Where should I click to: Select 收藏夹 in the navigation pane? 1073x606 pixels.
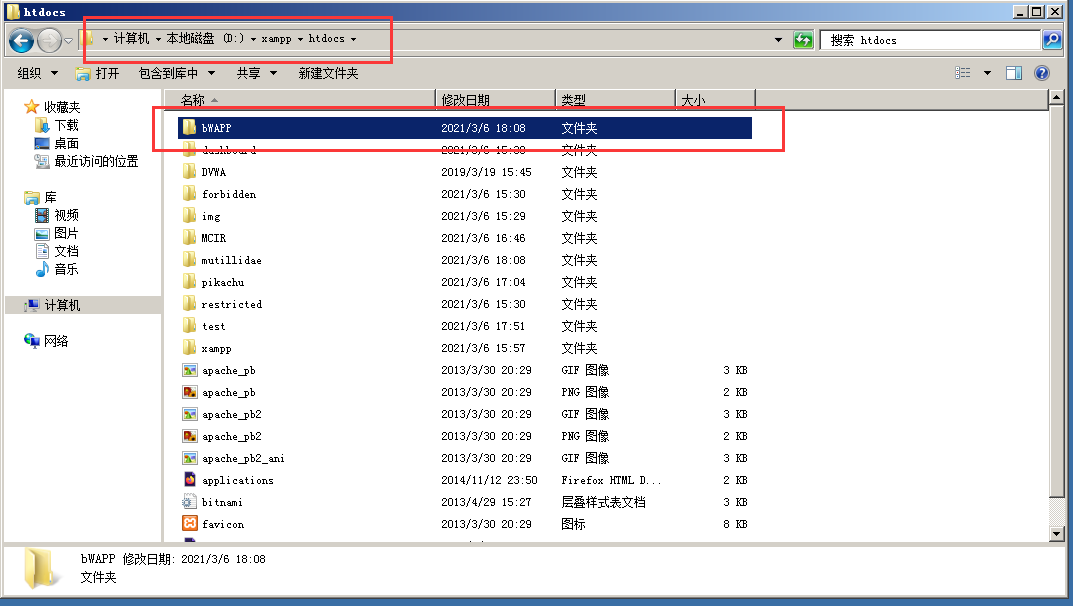coord(62,107)
